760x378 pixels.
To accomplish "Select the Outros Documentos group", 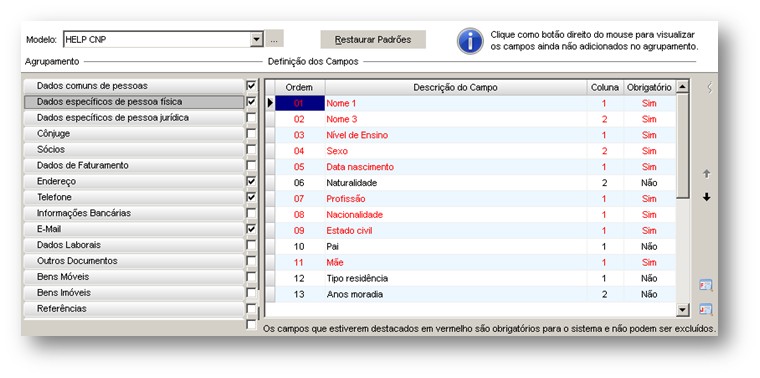I will pos(134,261).
